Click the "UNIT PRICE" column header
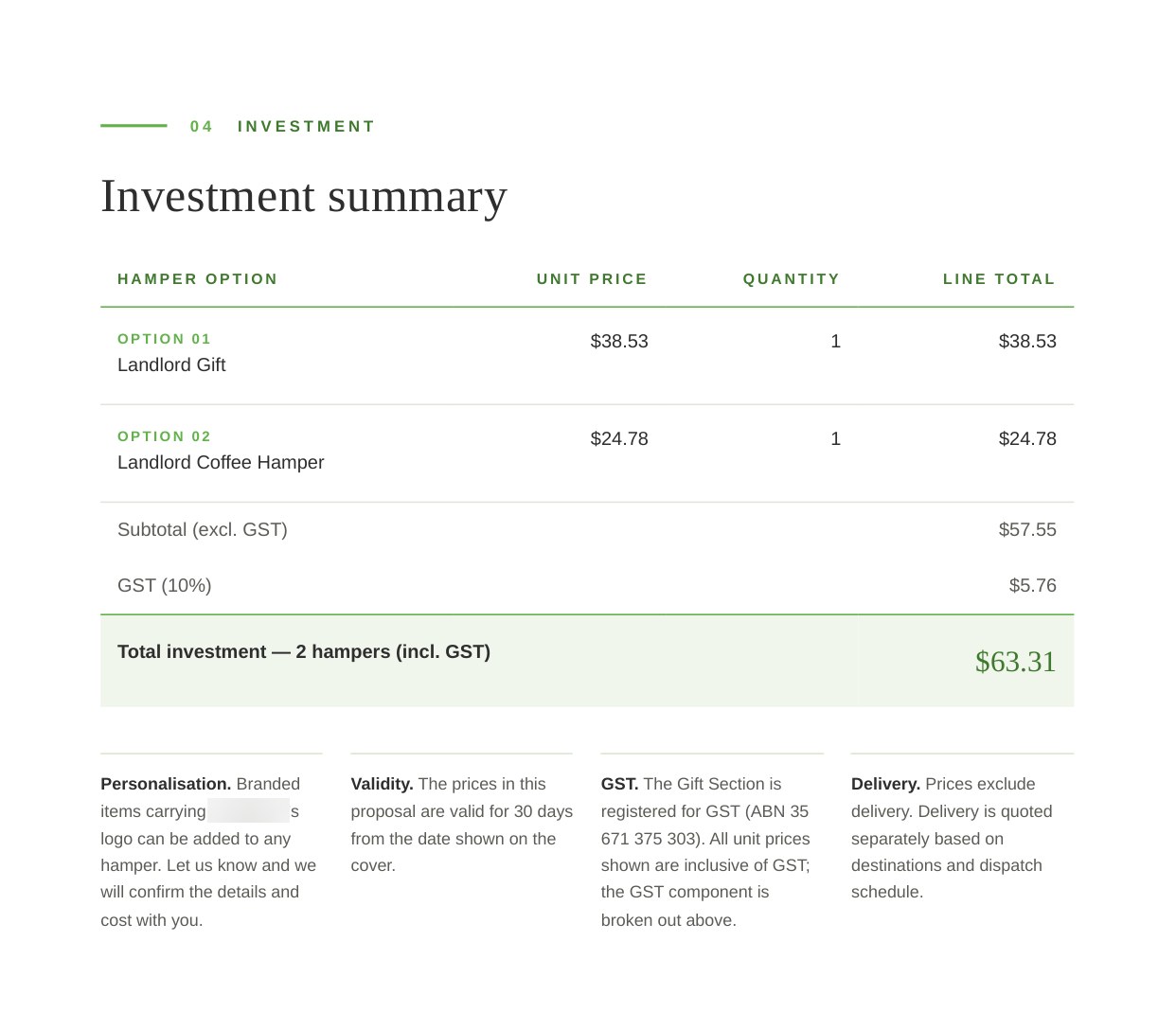 point(592,279)
